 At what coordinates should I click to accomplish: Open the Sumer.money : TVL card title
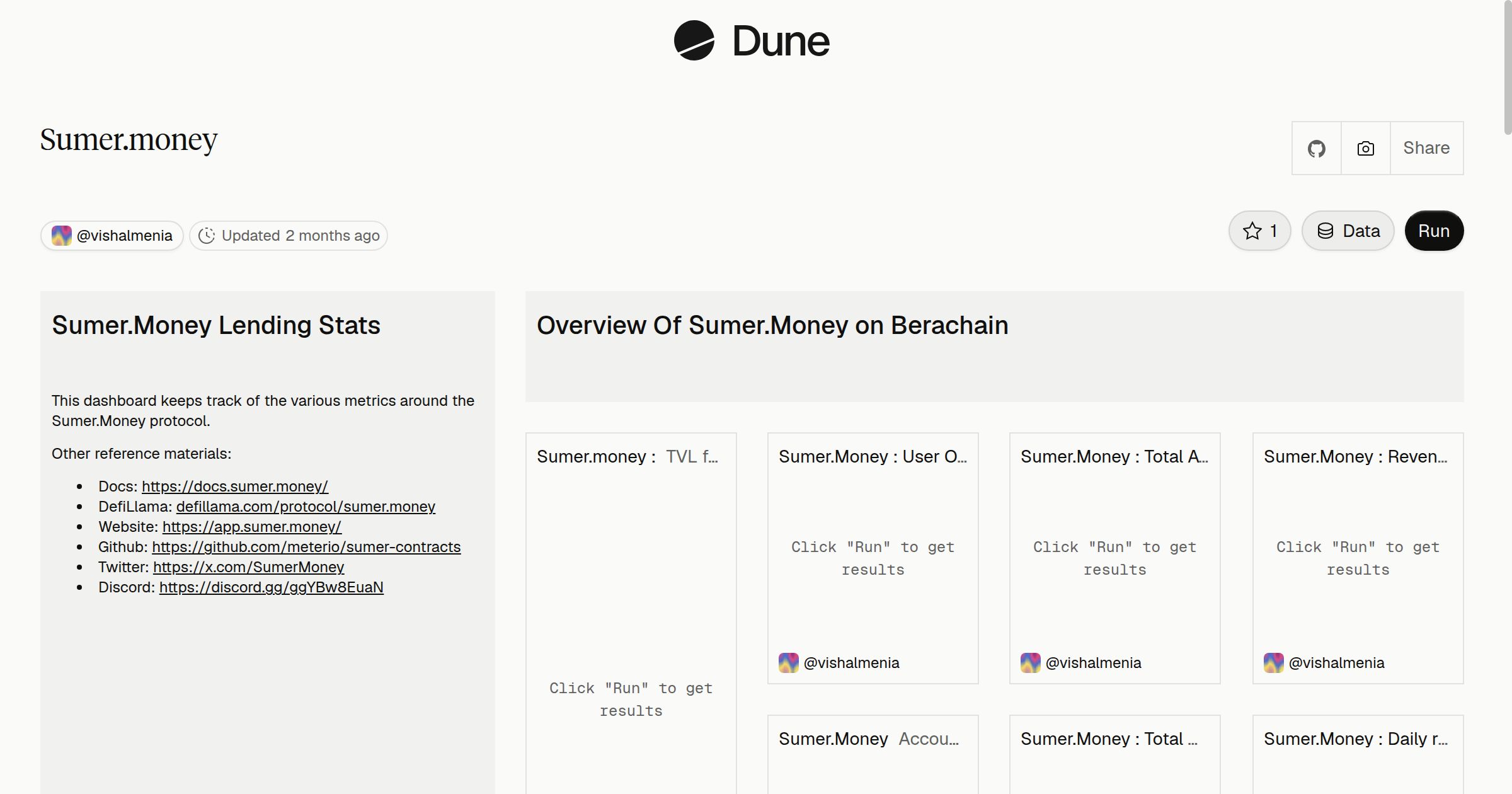(627, 456)
